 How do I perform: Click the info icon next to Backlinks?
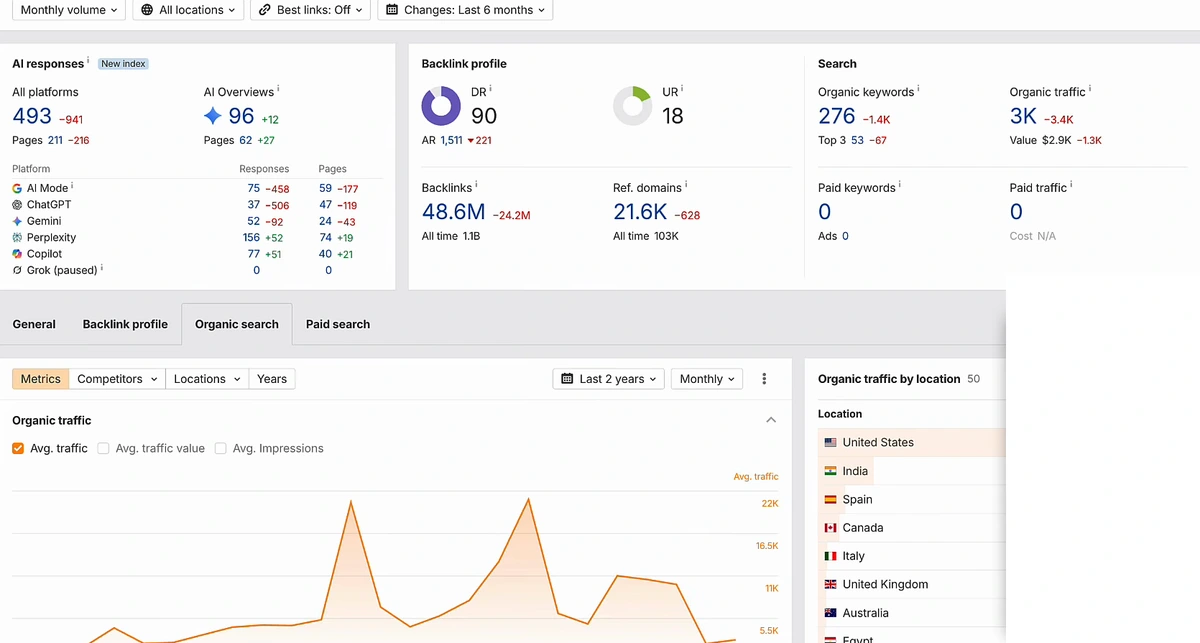coord(476,184)
